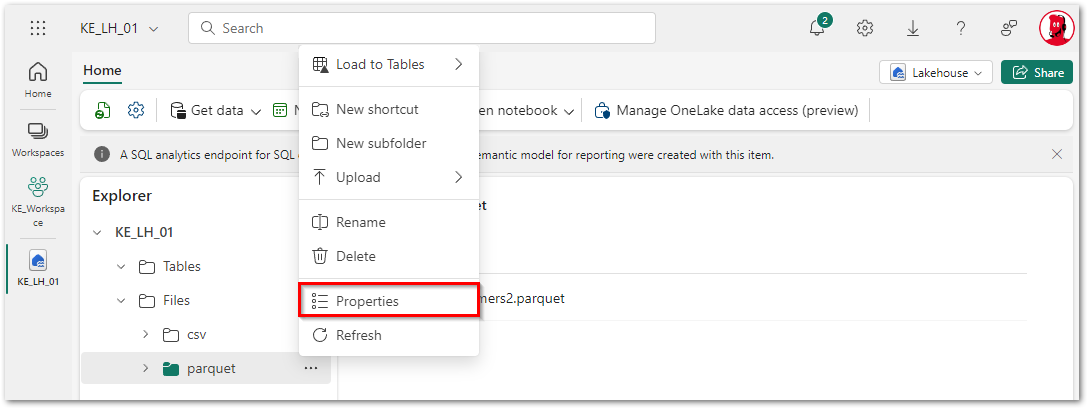Viewport: 1088px width, 409px height.
Task: Open the user account avatar
Action: [1056, 28]
